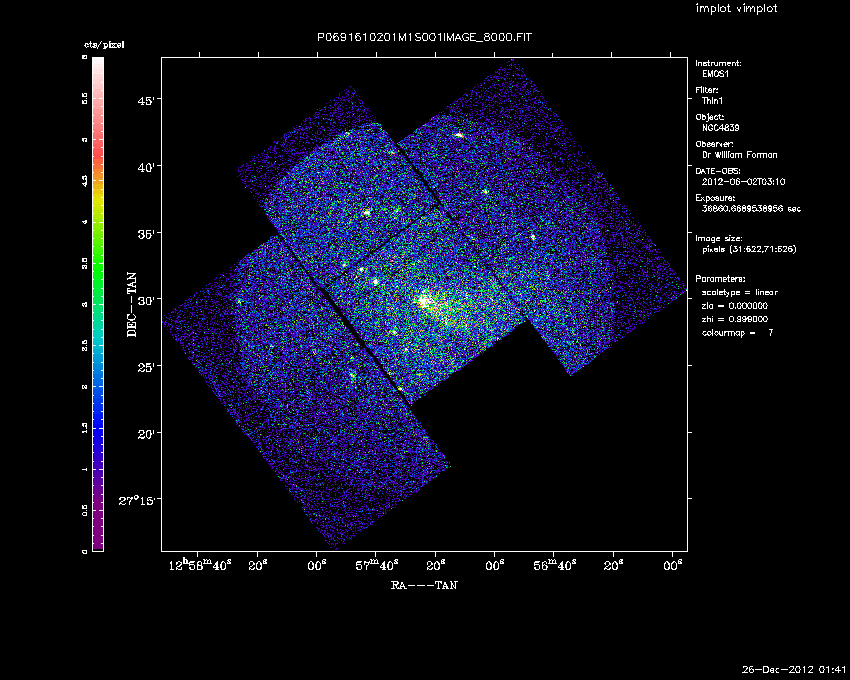
Task: Click the 20' declination tick label
Action: coord(145,434)
